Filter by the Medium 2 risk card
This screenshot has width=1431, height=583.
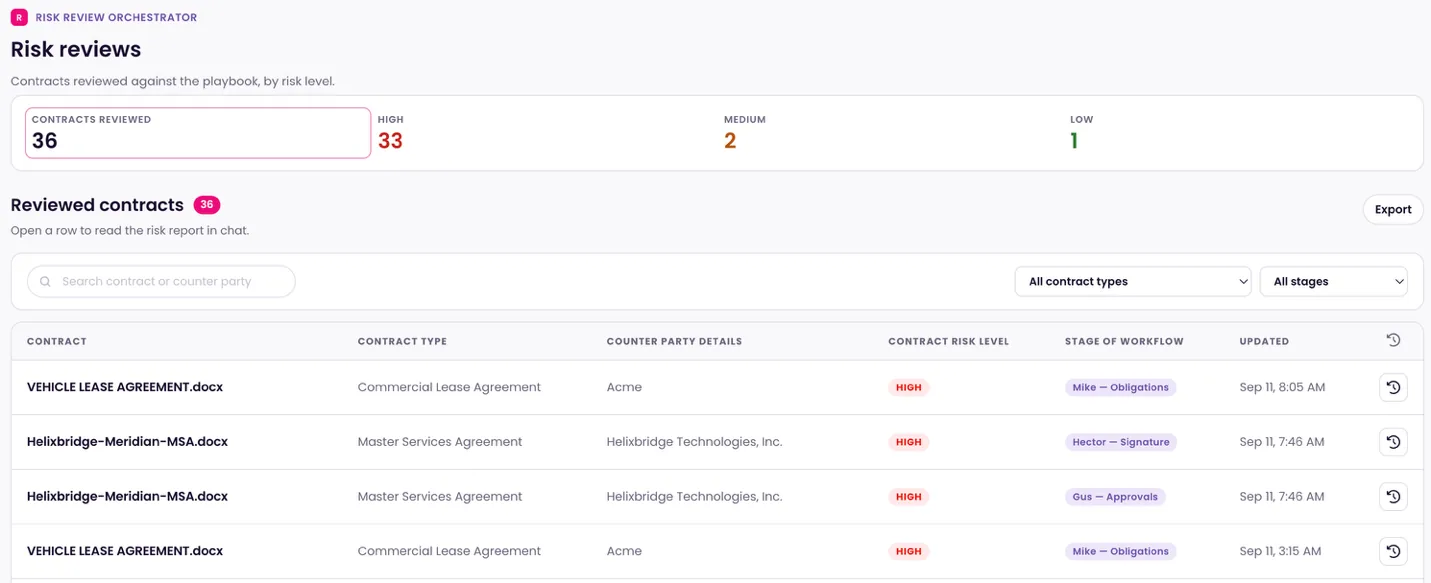[890, 133]
